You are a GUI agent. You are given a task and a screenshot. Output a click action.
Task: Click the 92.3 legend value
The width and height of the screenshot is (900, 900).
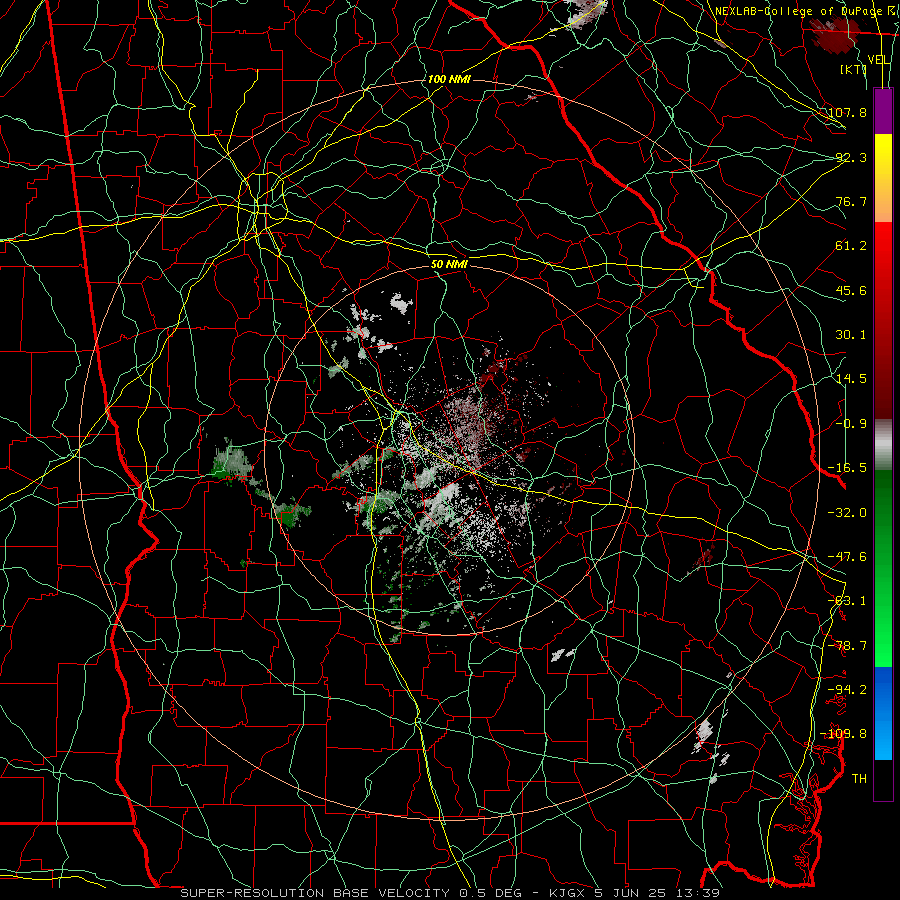tap(851, 157)
